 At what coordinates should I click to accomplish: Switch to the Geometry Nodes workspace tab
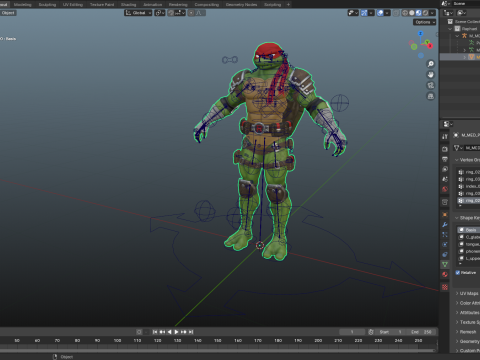(241, 5)
